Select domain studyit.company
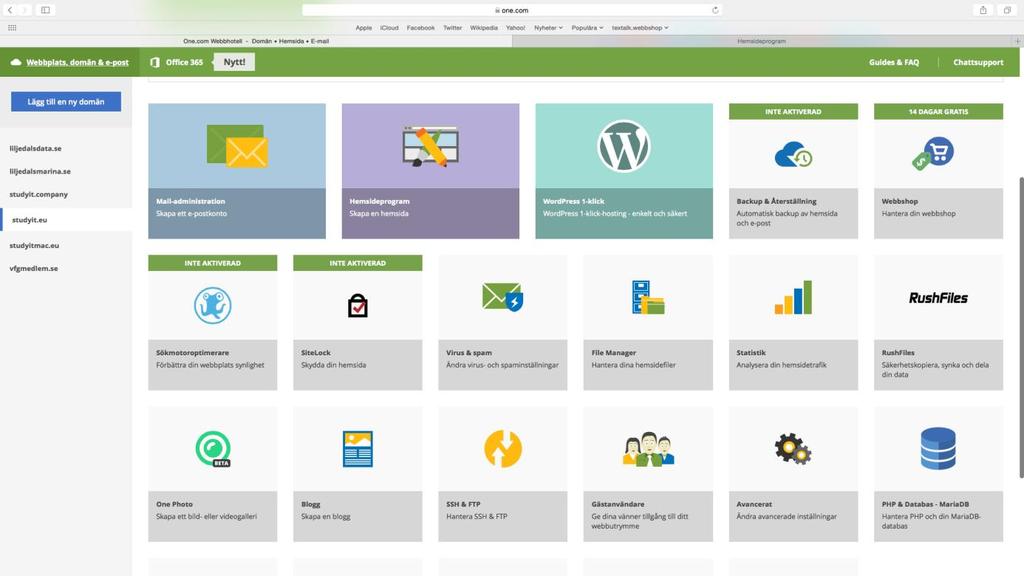The image size is (1024, 576). point(39,194)
